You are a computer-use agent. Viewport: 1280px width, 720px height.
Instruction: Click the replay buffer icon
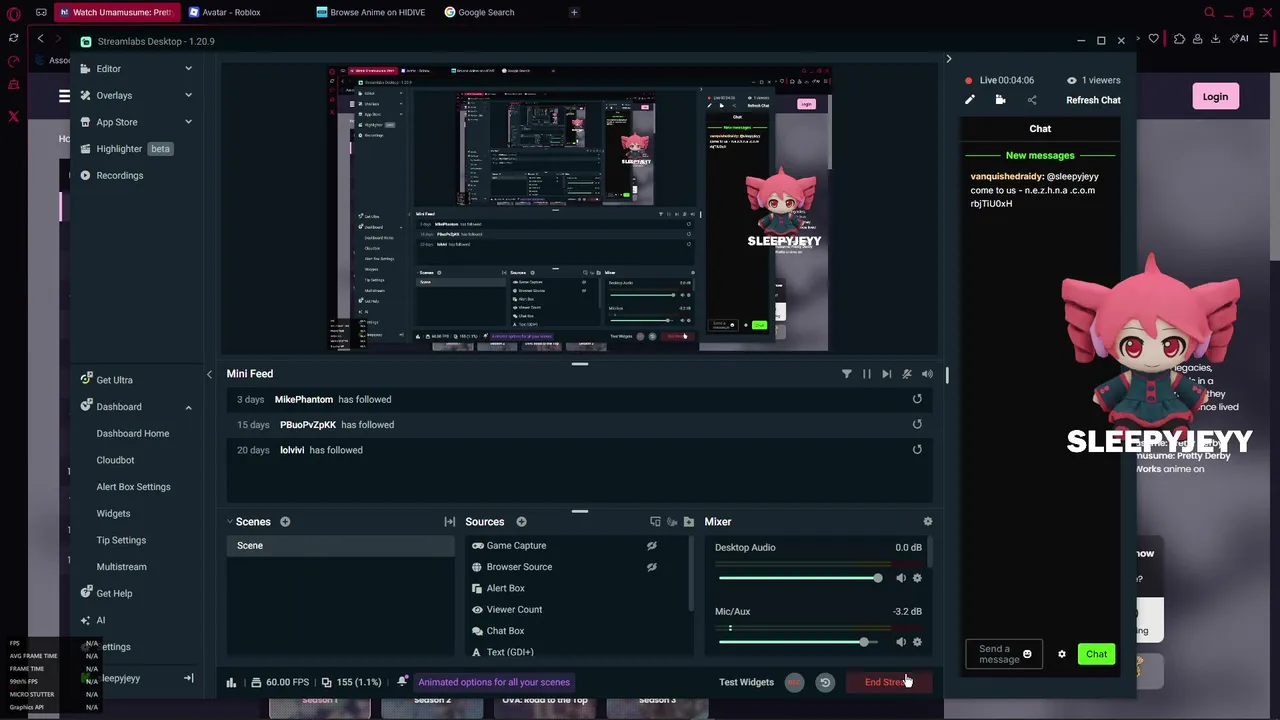(x=825, y=682)
